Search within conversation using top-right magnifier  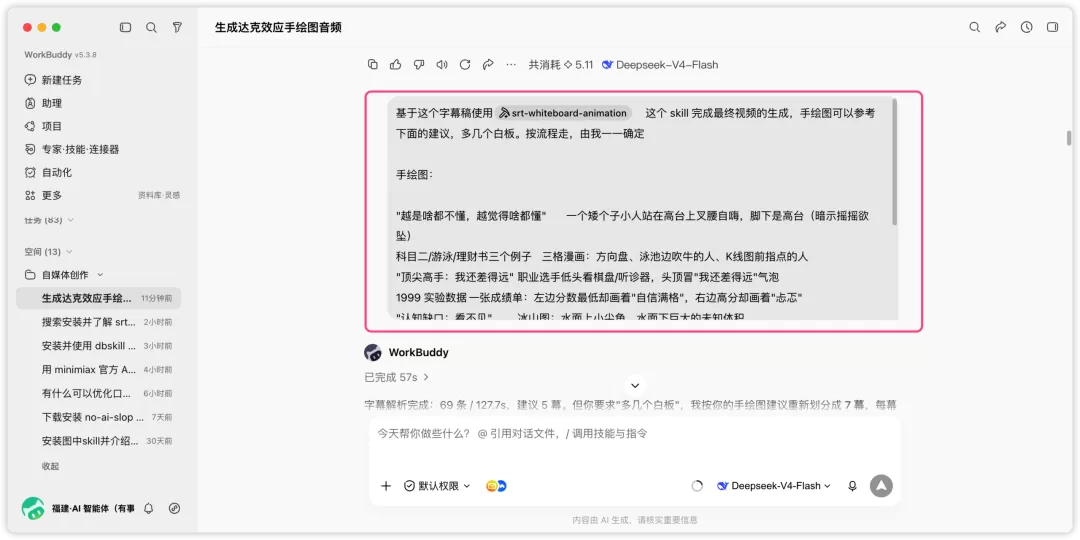pos(975,28)
